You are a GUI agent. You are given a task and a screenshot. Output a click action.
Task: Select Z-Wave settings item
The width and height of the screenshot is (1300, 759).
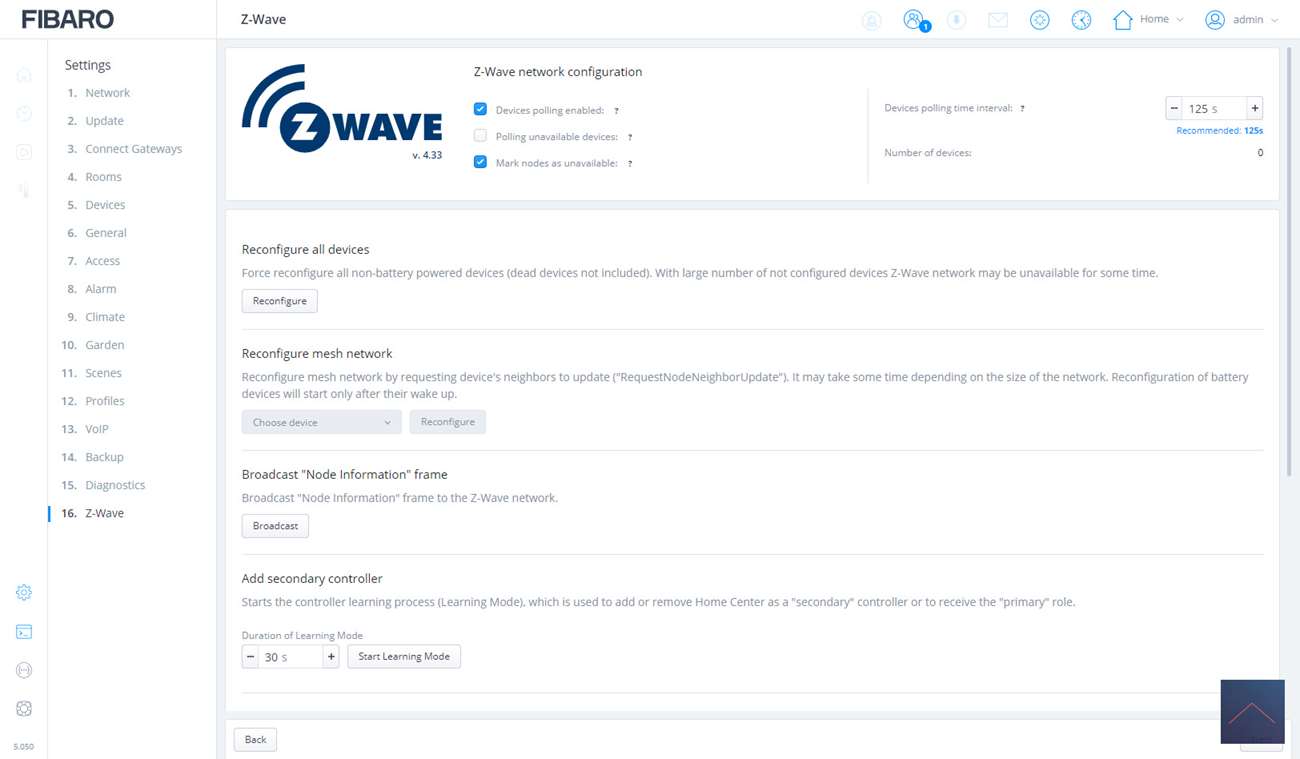tap(104, 513)
